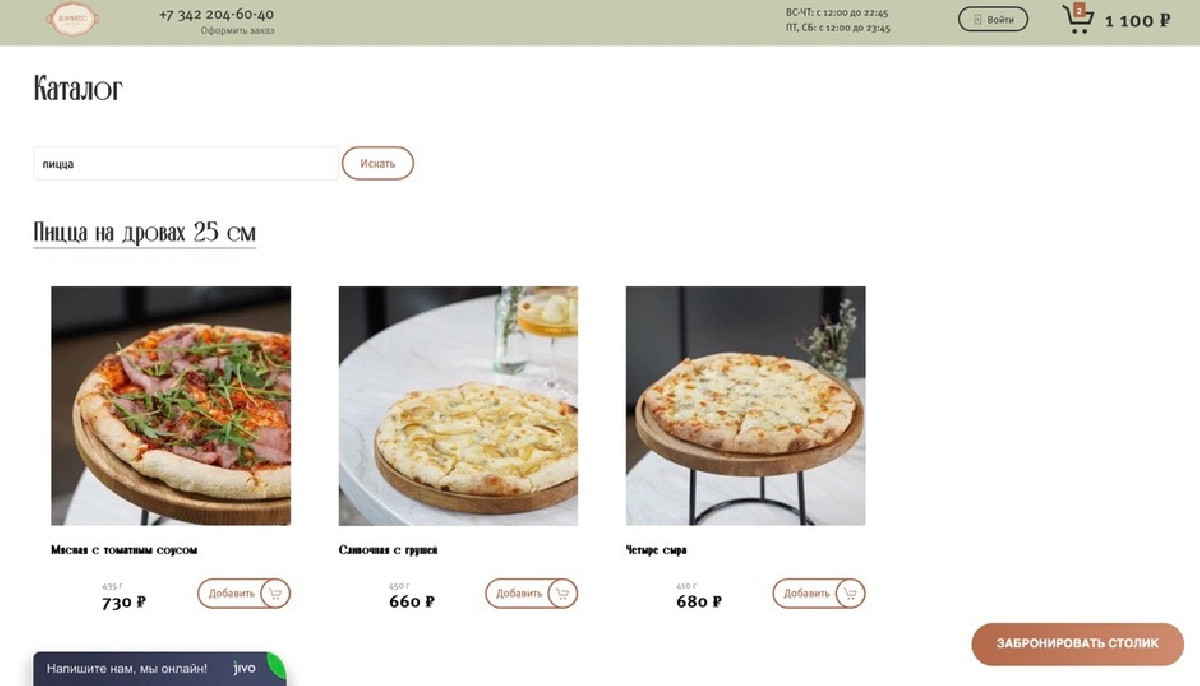This screenshot has height=686, width=1200.
Task: Click cart icon next to Четыре сыра Добавить
Action: click(850, 593)
